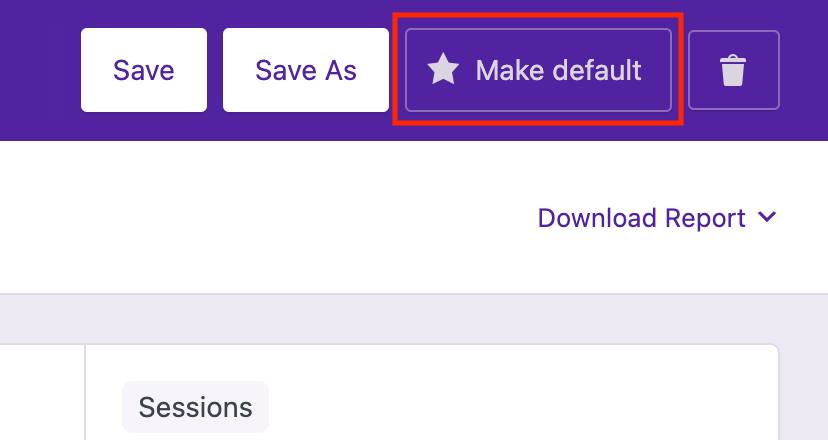Remove this saved view via trash icon
This screenshot has height=440, width=828.
[x=733, y=70]
